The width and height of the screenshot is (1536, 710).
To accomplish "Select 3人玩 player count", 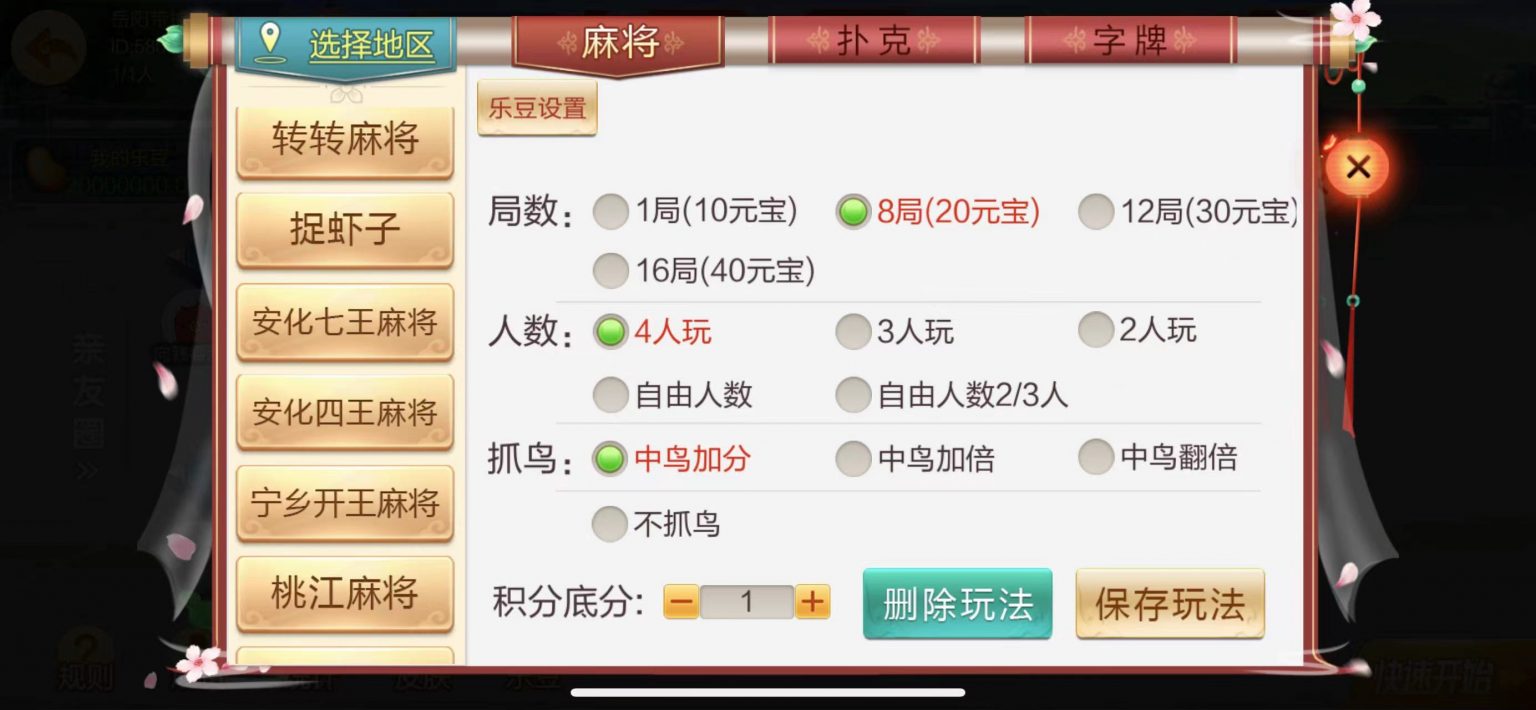I will [x=895, y=331].
